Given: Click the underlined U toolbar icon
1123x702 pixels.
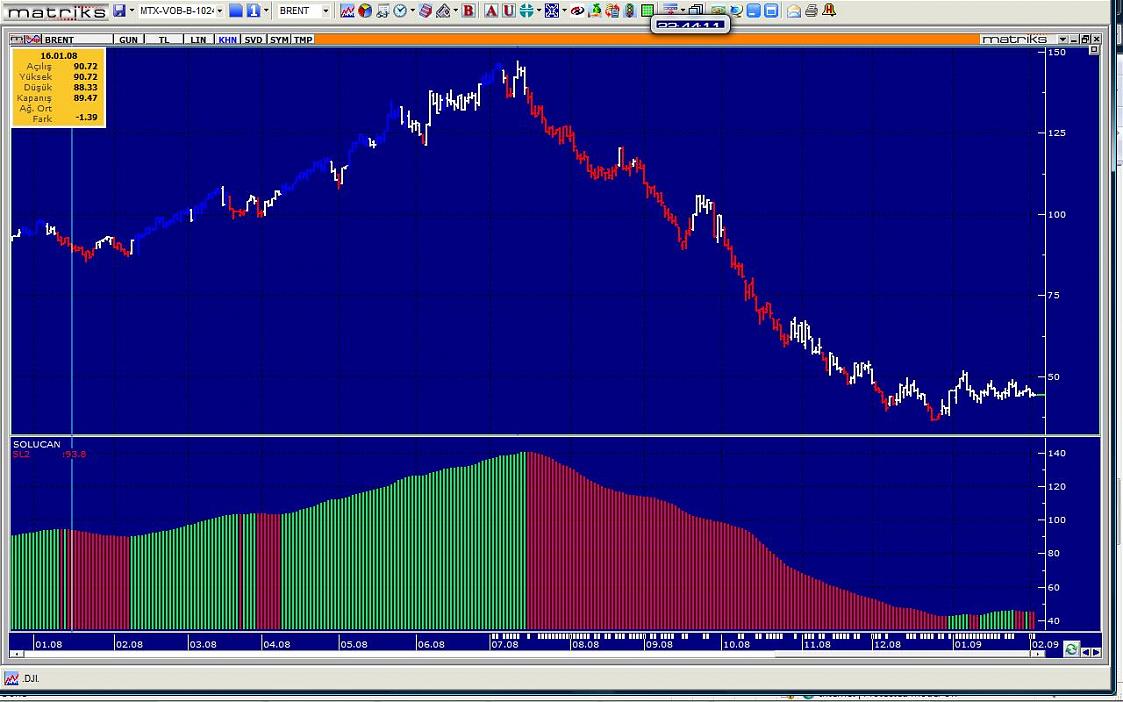Looking at the screenshot, I should (x=508, y=11).
